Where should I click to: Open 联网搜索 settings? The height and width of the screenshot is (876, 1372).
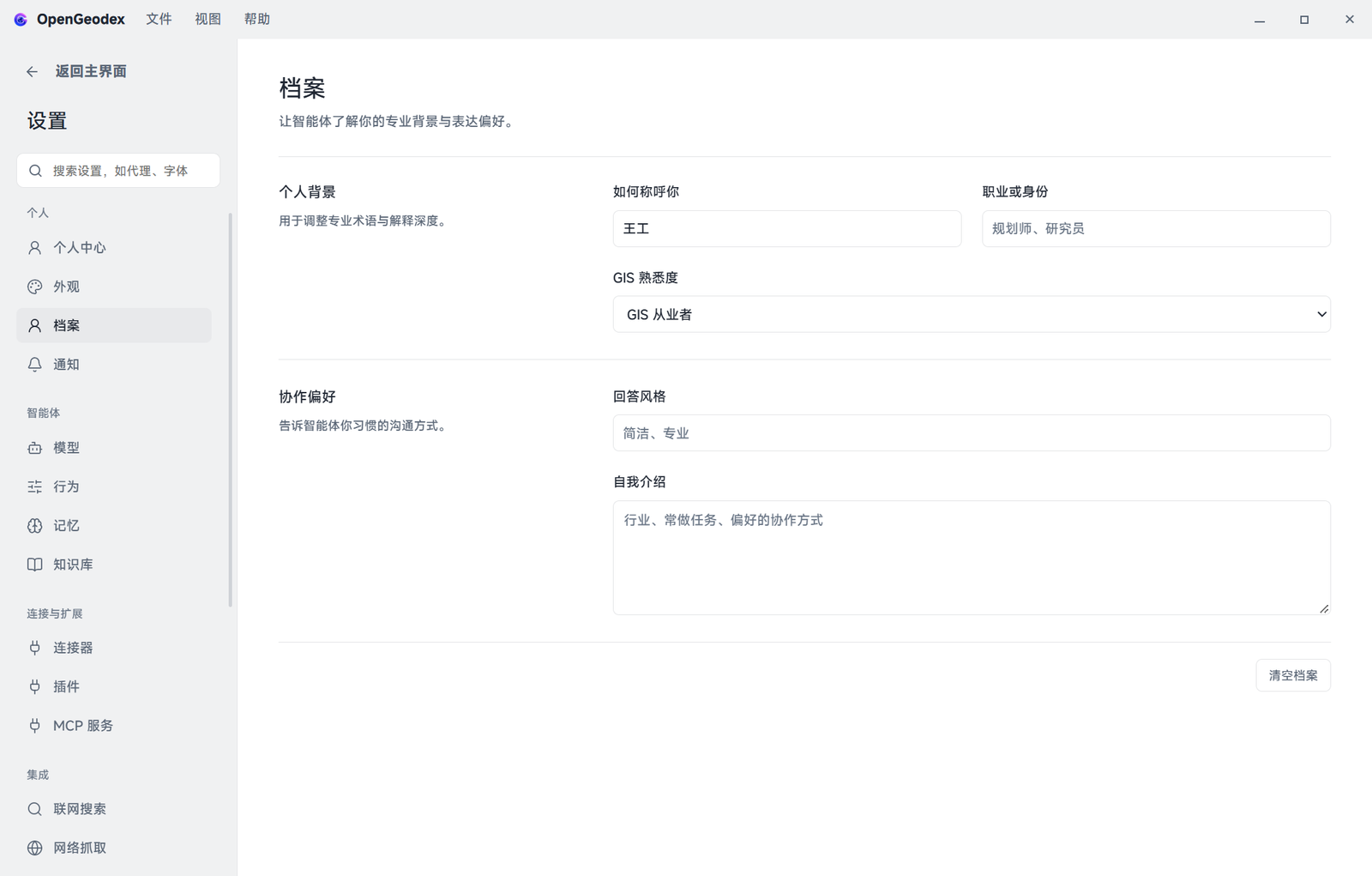114,809
